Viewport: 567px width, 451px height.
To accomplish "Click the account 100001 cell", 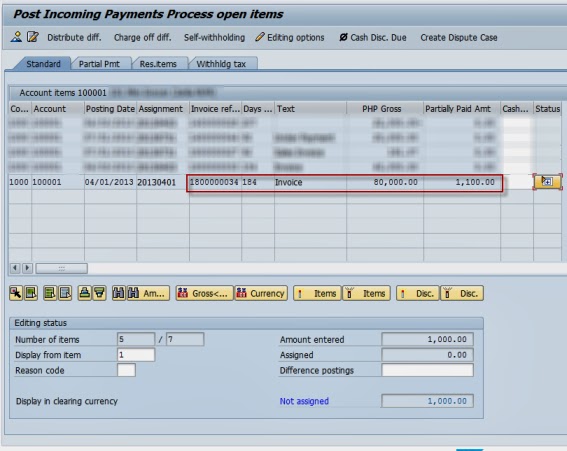I will tap(58, 182).
